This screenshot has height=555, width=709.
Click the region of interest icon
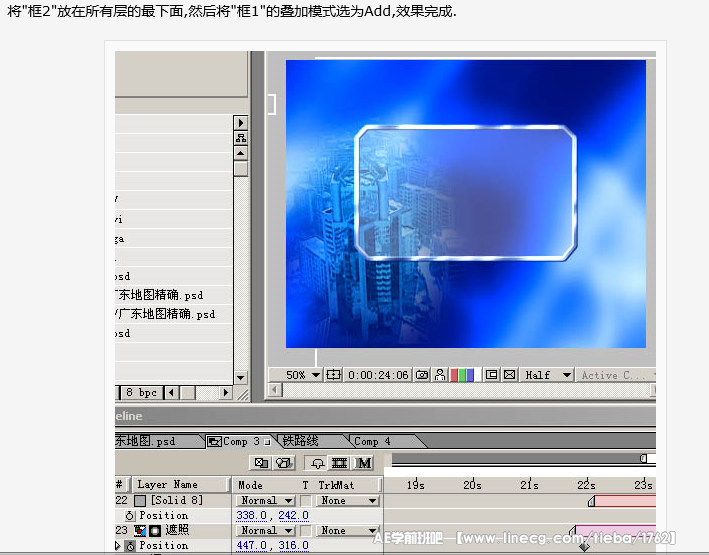tap(492, 375)
